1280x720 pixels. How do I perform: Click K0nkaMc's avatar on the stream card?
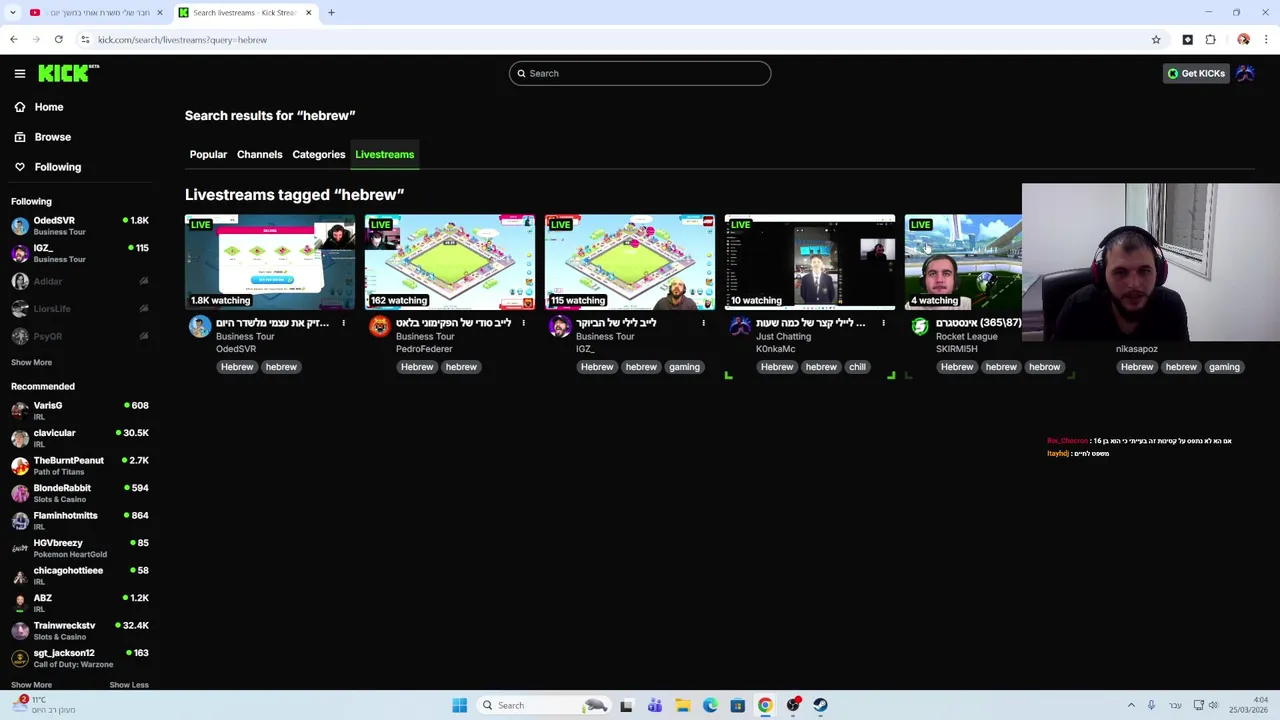[740, 326]
